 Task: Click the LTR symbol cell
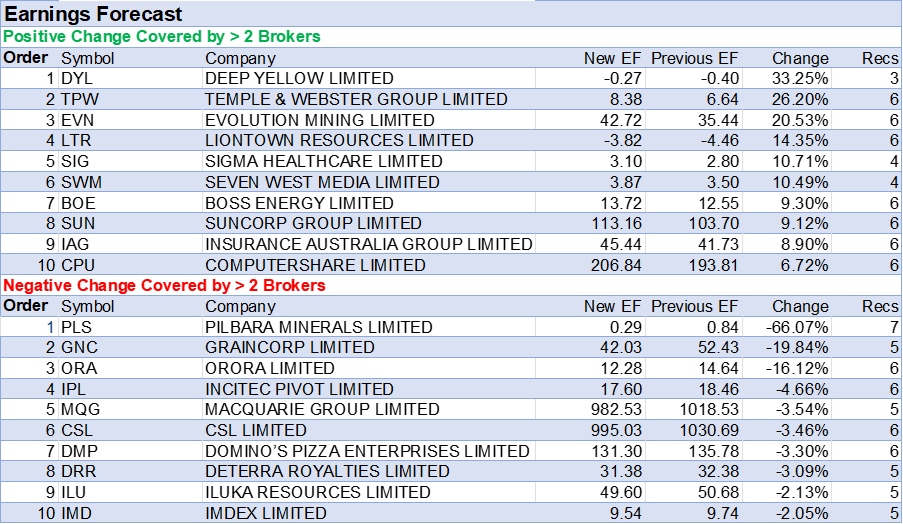pyautogui.click(x=76, y=140)
